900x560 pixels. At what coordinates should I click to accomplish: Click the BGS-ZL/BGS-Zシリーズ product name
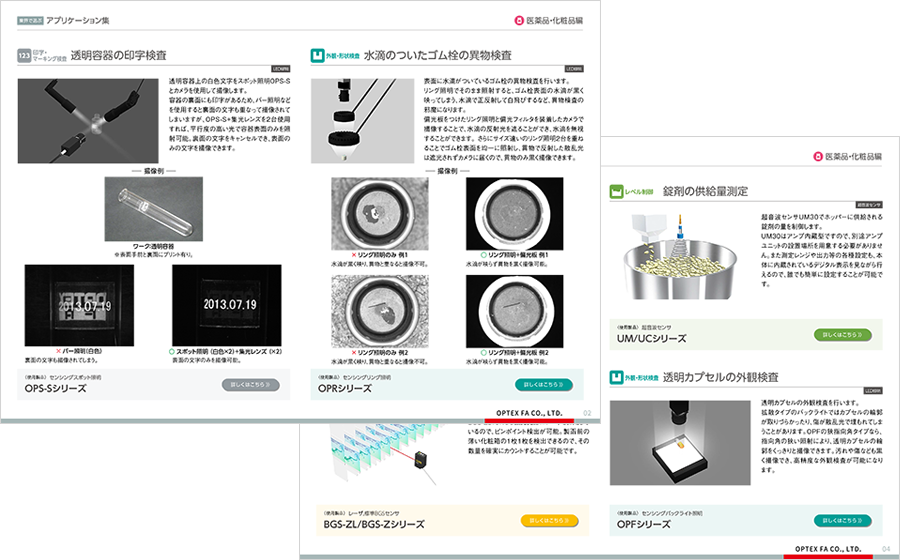pos(369,524)
